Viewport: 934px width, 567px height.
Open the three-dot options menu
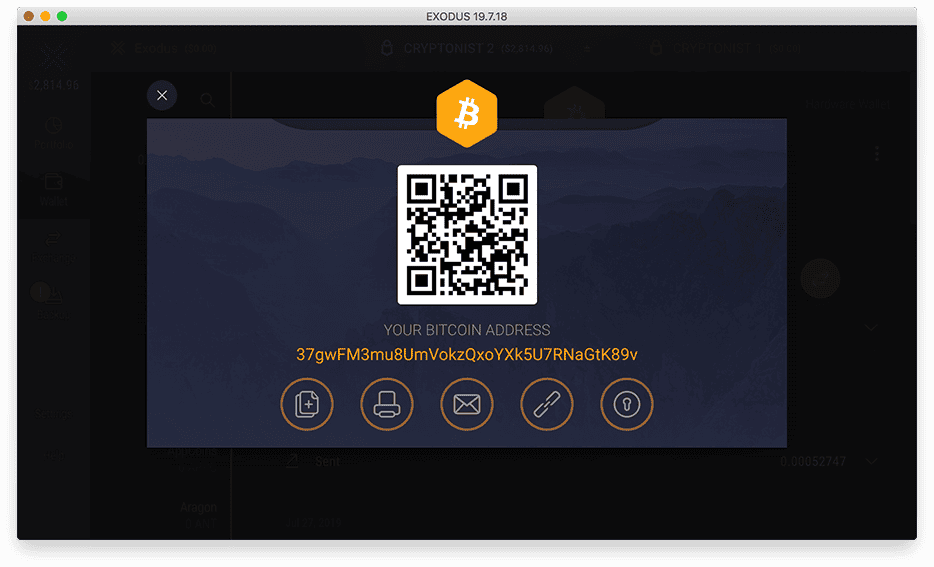coord(877,154)
